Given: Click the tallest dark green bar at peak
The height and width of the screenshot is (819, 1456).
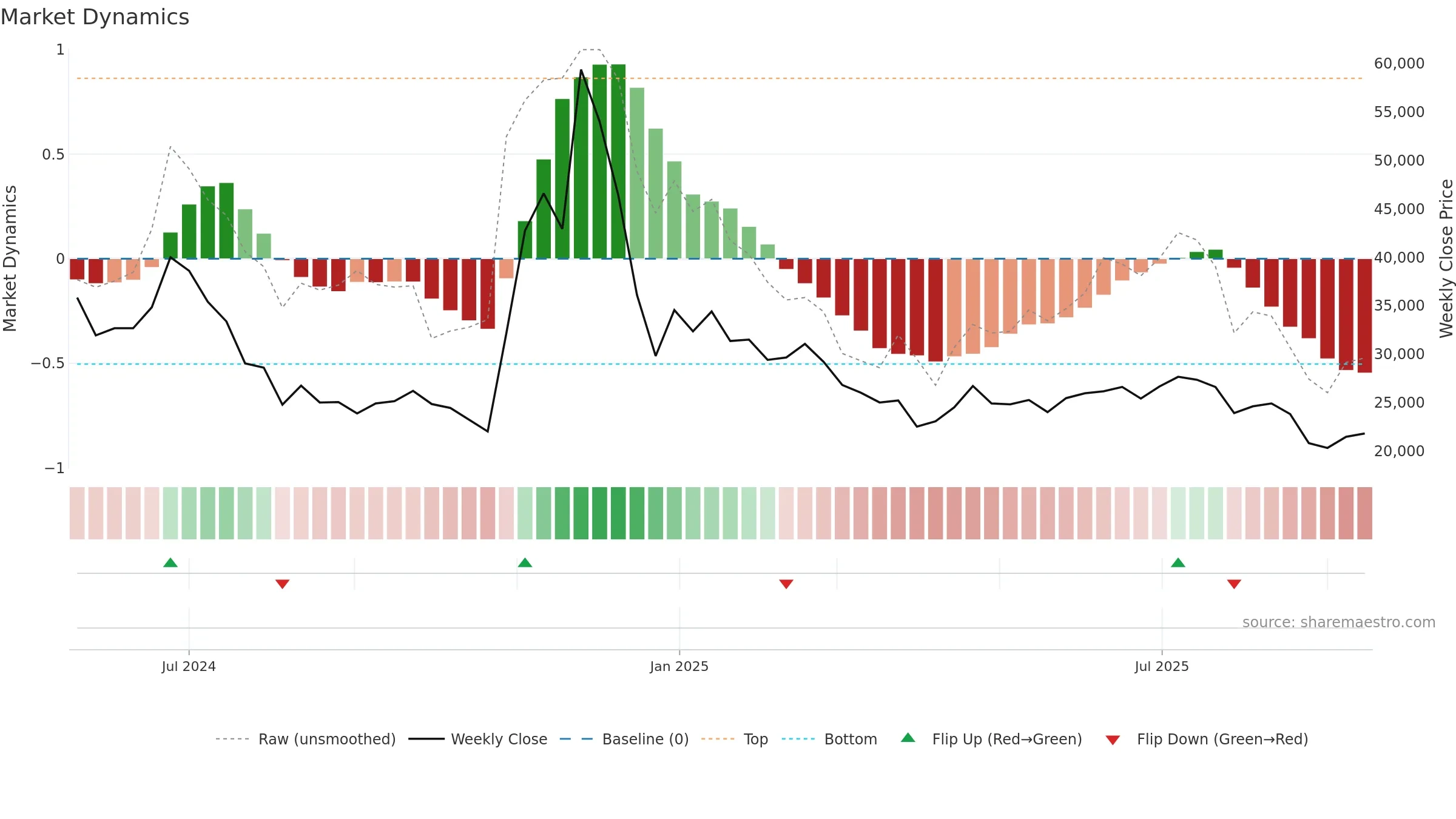Looking at the screenshot, I should 618,161.
